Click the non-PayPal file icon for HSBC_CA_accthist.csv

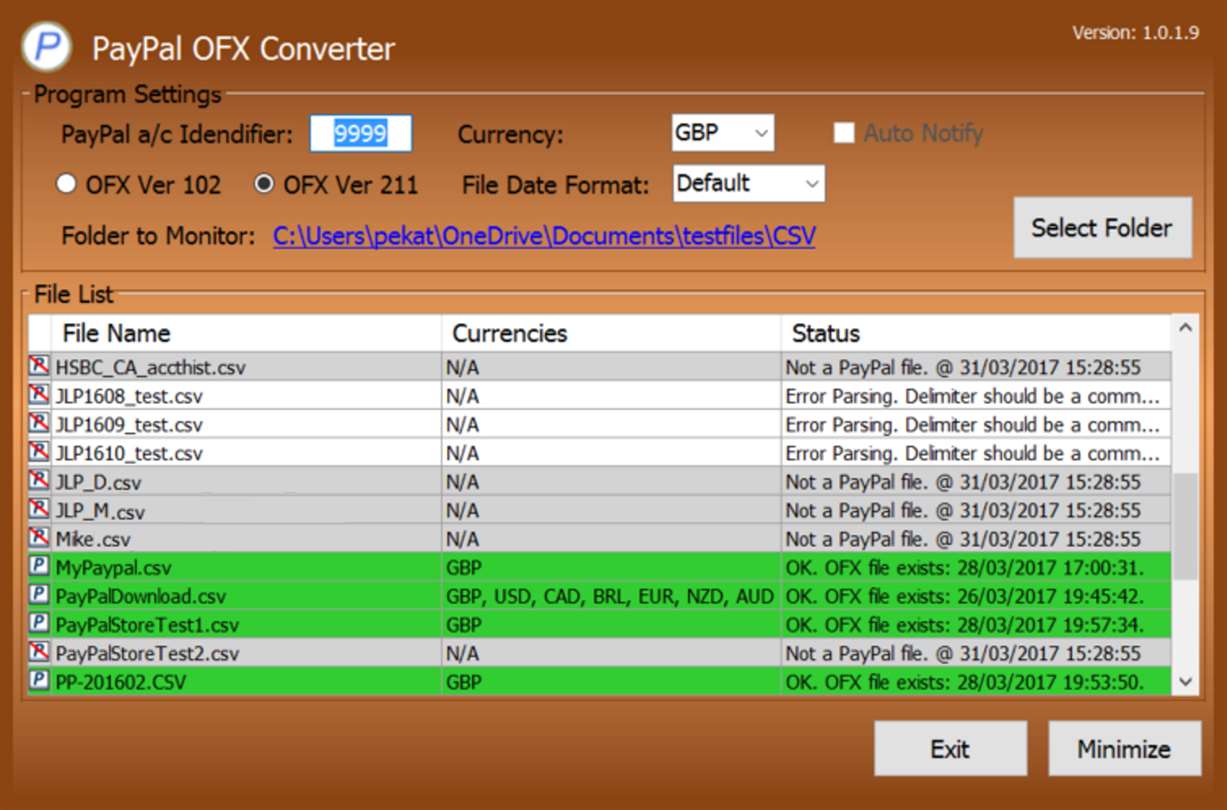click(x=39, y=366)
